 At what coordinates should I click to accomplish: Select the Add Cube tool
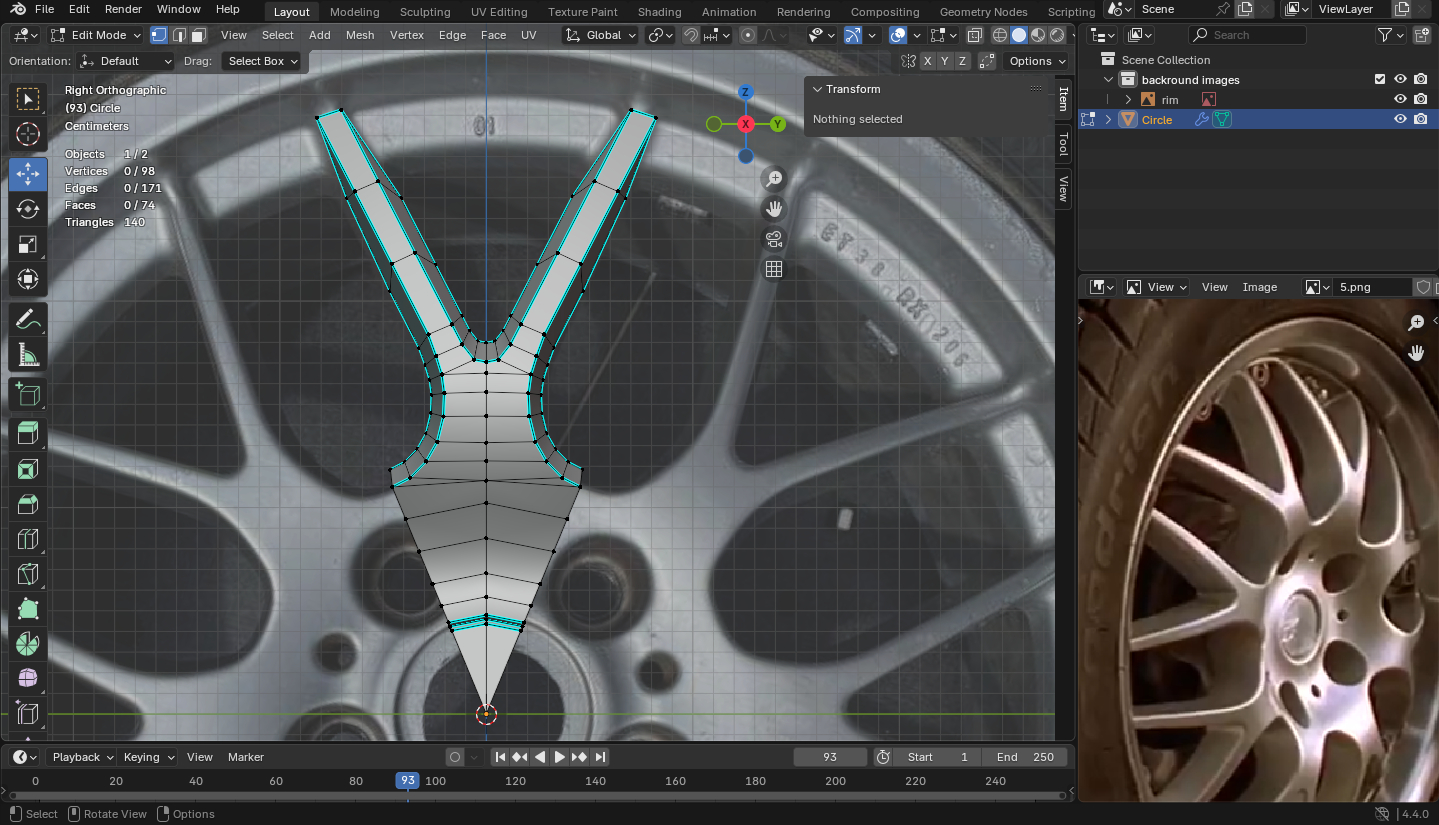pyautogui.click(x=28, y=395)
